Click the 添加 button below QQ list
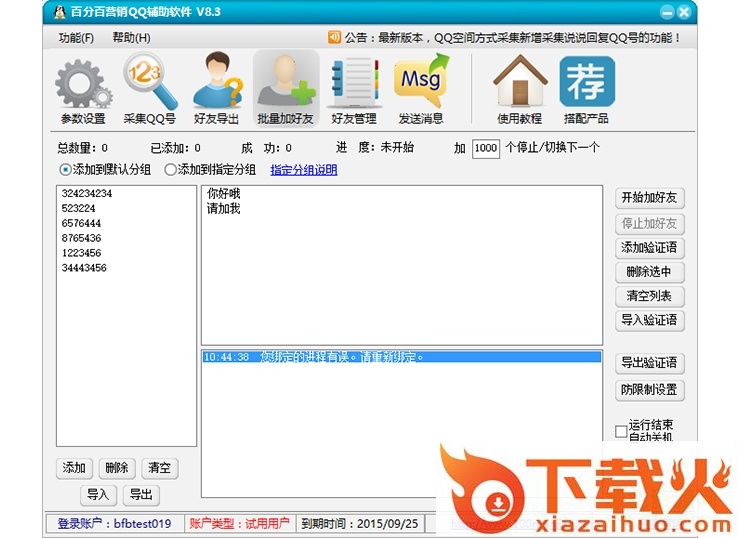 pos(74,468)
